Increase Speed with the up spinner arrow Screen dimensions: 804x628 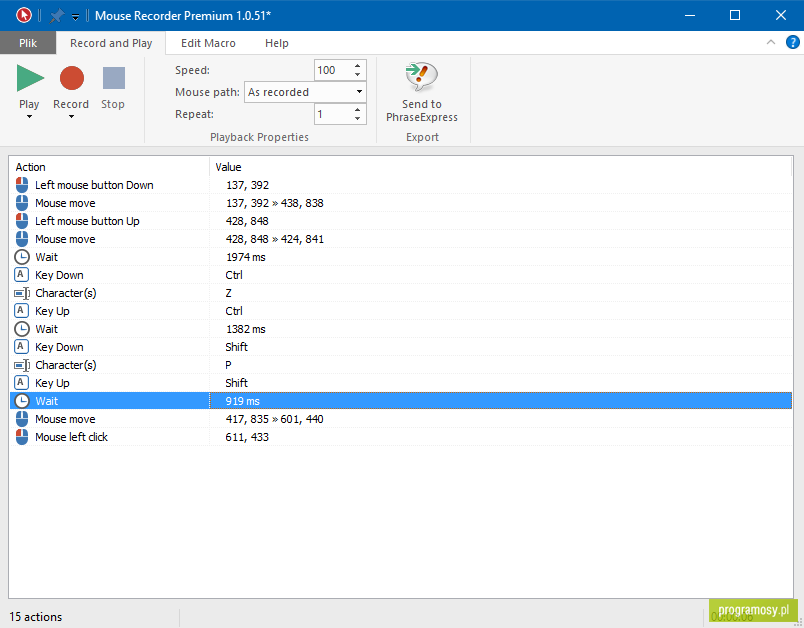[x=358, y=66]
